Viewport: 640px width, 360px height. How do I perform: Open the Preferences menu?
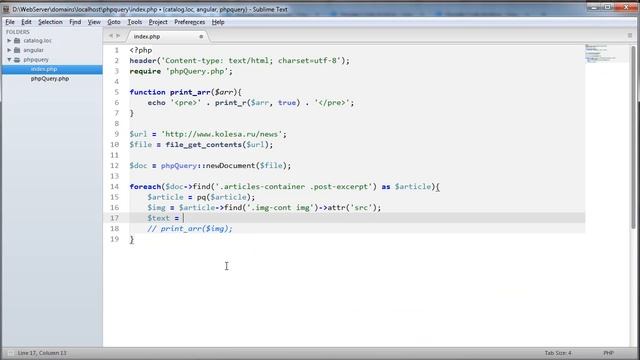(189, 22)
